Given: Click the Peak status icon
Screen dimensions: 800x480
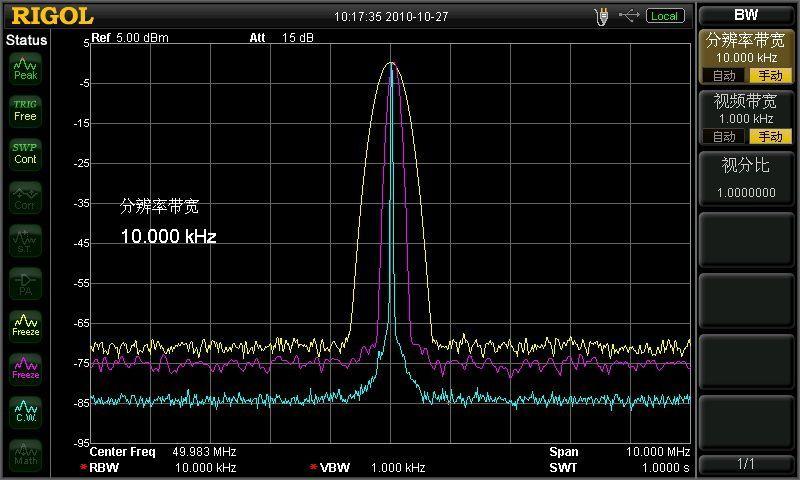Looking at the screenshot, I should pyautogui.click(x=26, y=69).
